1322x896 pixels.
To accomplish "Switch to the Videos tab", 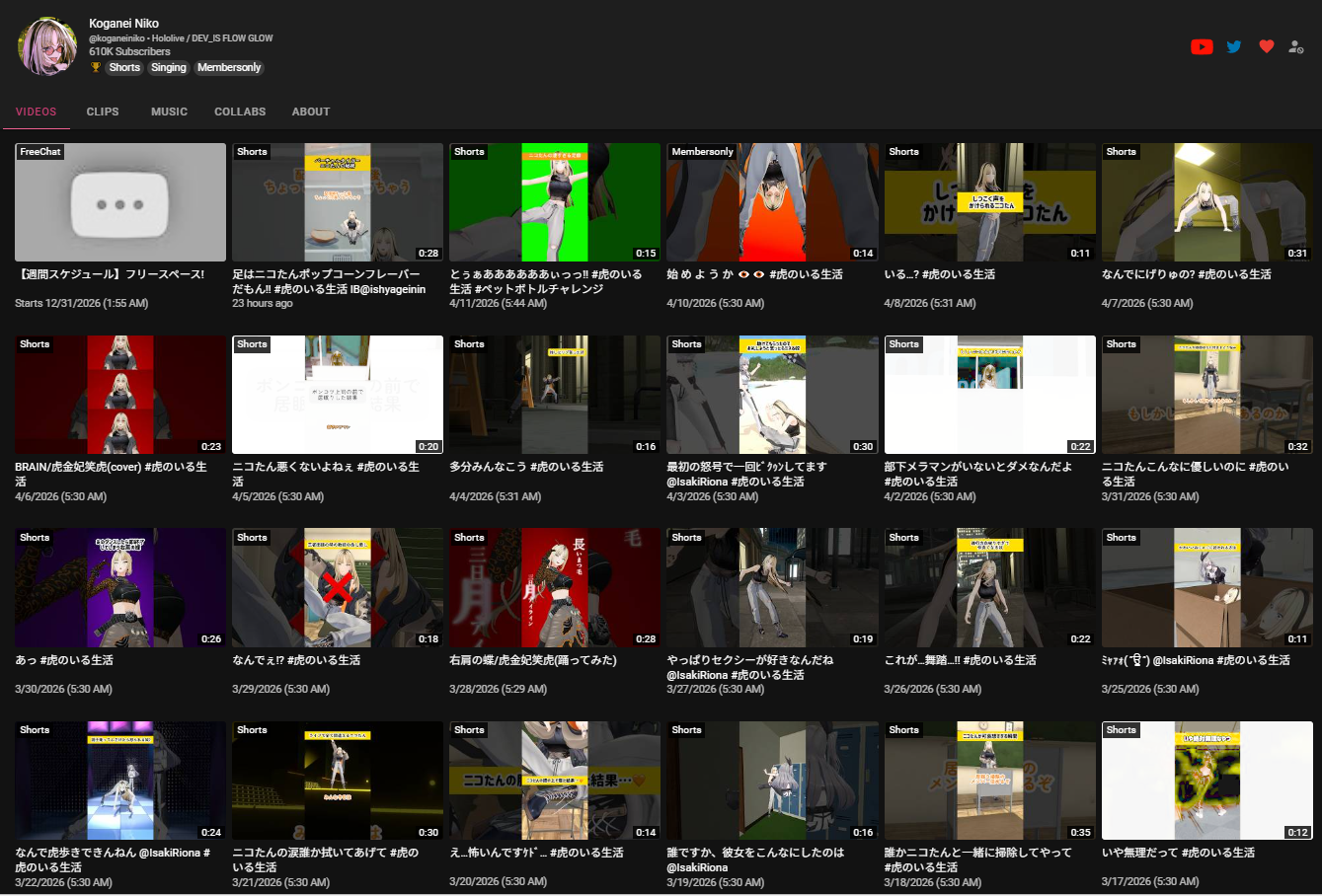I will pos(37,112).
